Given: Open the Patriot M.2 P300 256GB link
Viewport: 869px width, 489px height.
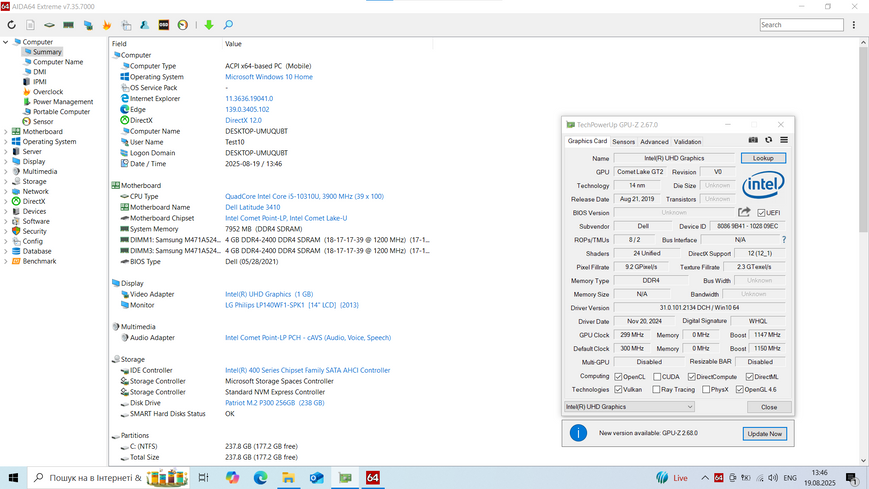Looking at the screenshot, I should click(x=275, y=403).
